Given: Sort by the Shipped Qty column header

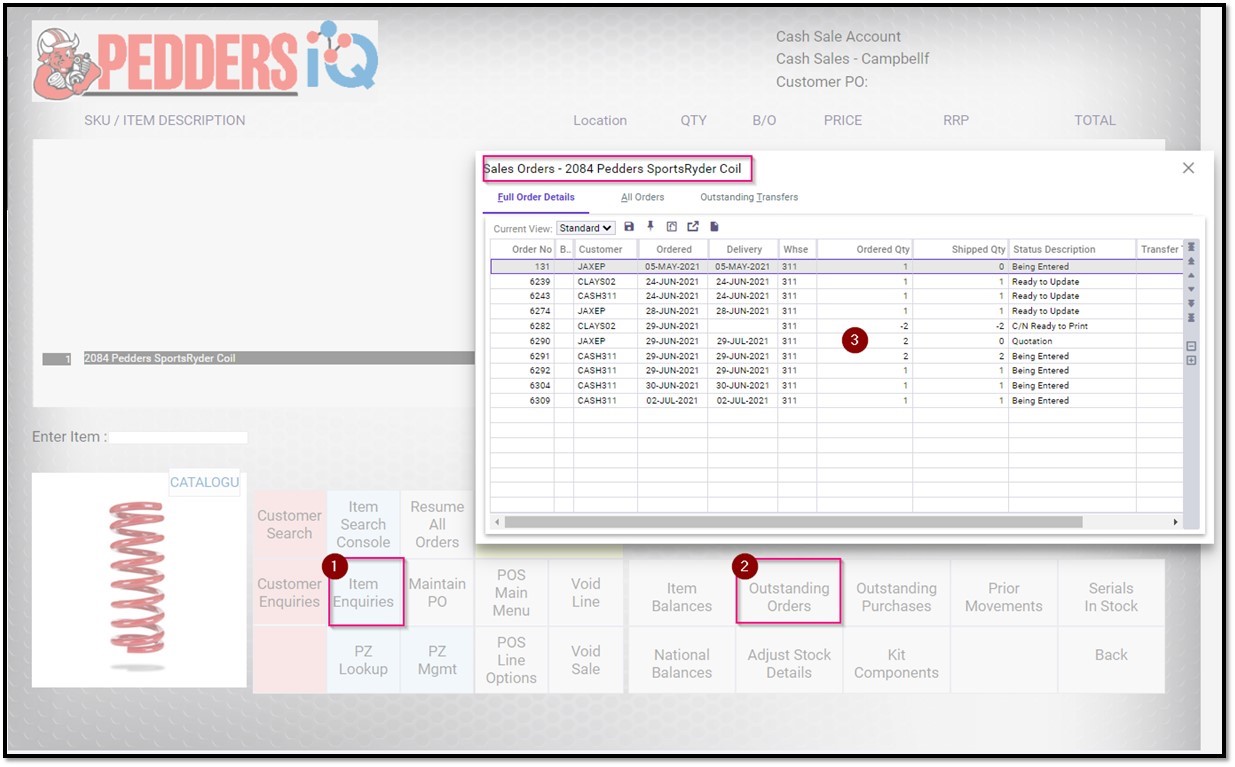Looking at the screenshot, I should point(961,249).
